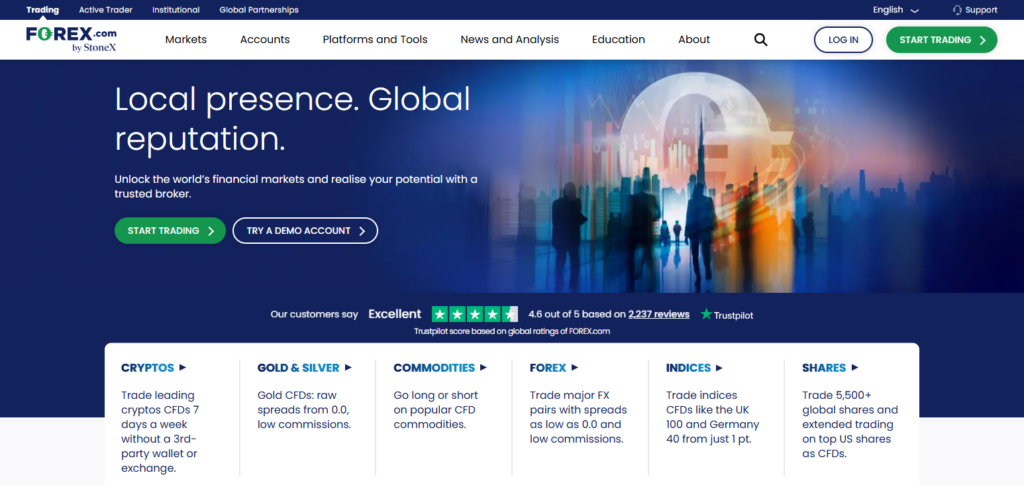
Task: Click the arrow next to INDICES
Action: tap(719, 368)
